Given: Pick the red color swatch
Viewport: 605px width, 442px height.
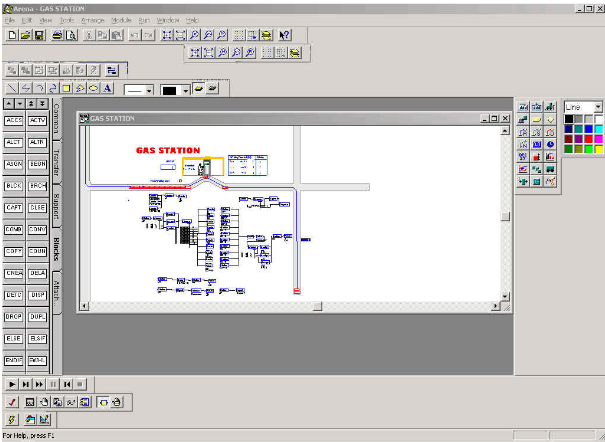Looking at the screenshot, I should 588,138.
